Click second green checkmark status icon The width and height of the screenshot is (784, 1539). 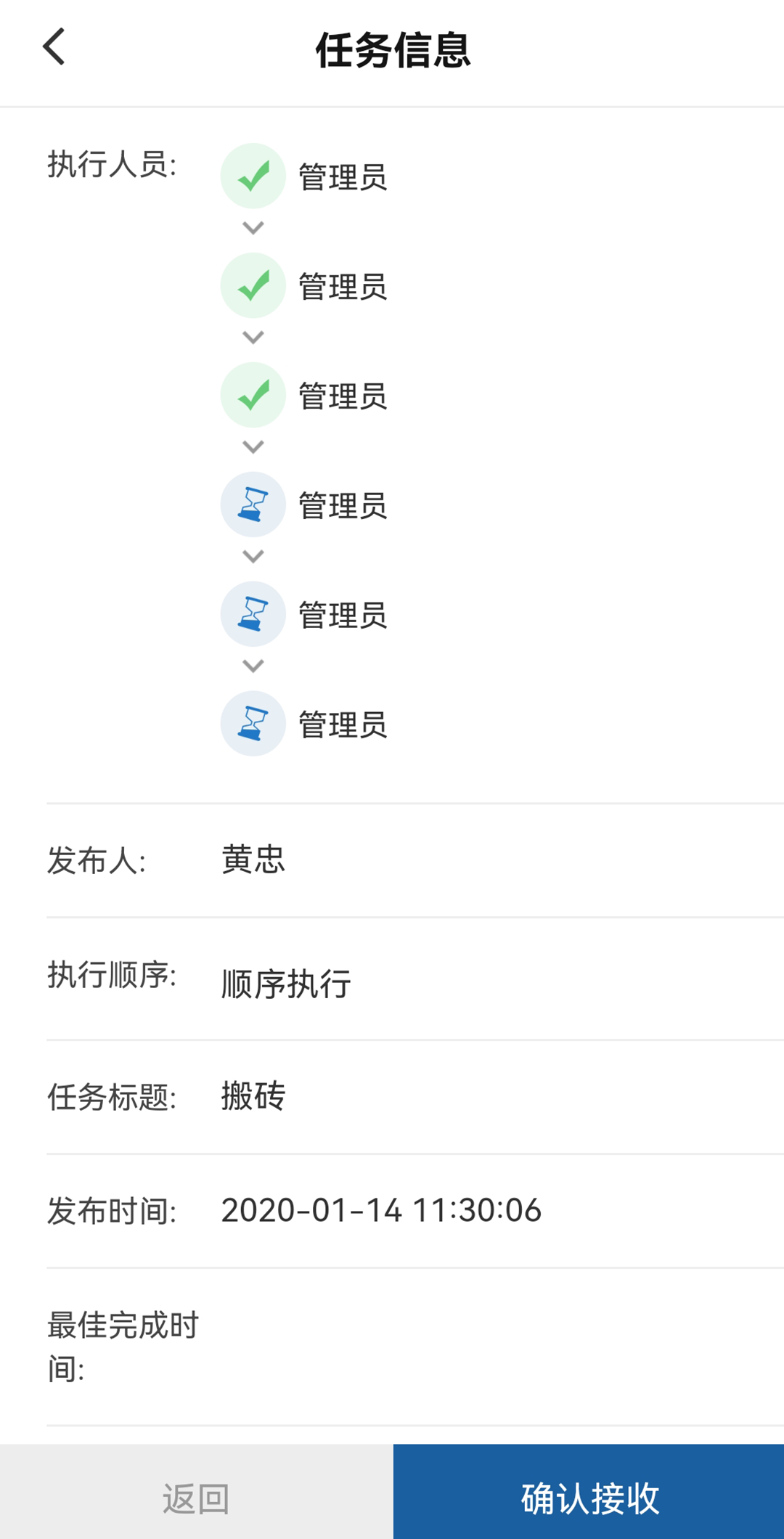(253, 285)
